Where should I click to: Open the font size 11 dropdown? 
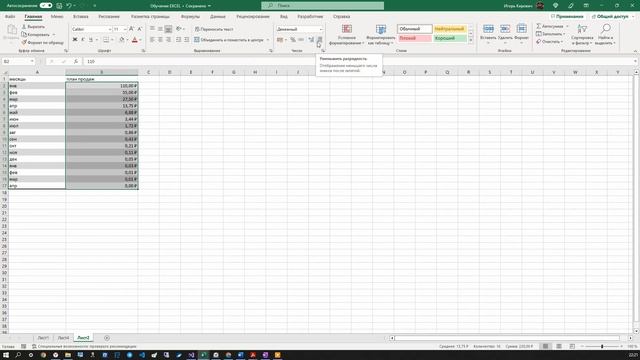pos(125,29)
